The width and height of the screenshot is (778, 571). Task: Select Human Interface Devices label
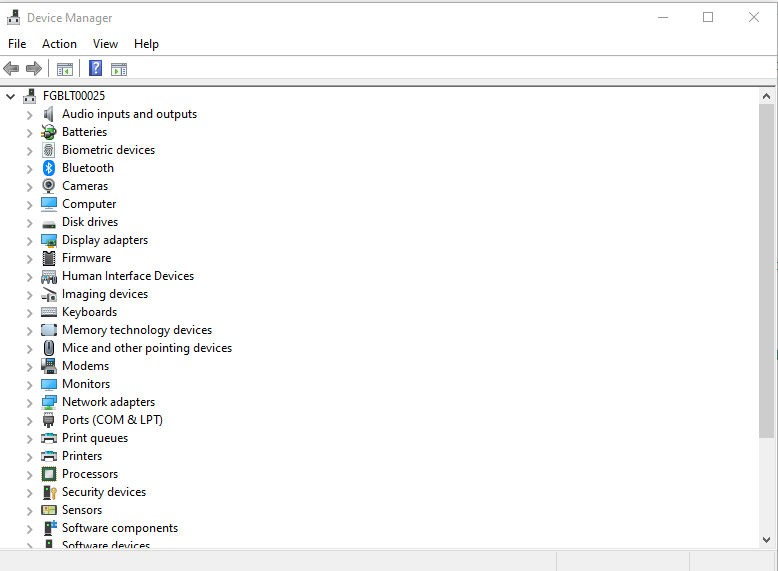click(x=128, y=276)
